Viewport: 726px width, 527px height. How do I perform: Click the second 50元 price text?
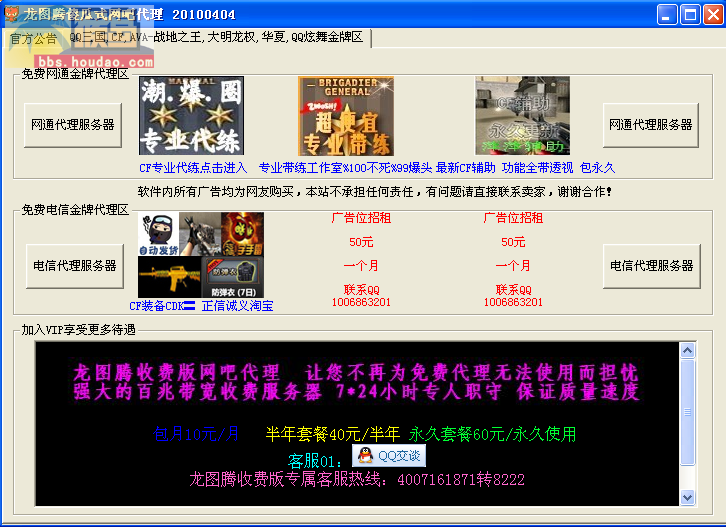(513, 242)
